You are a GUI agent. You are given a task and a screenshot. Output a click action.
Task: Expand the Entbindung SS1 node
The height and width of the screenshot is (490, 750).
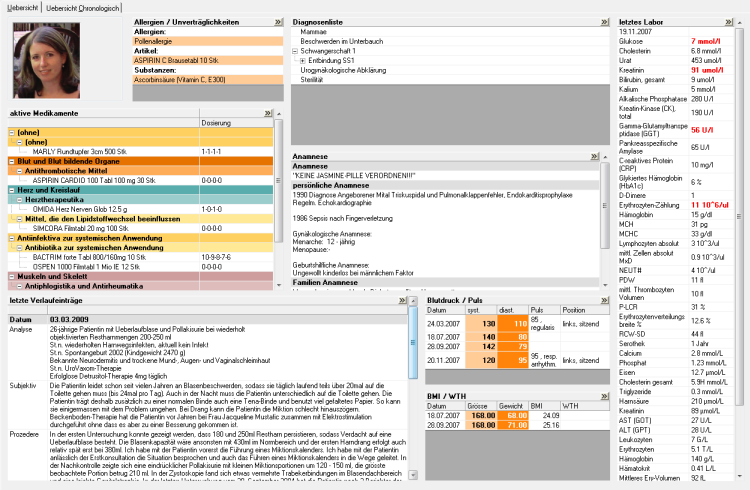coord(303,61)
